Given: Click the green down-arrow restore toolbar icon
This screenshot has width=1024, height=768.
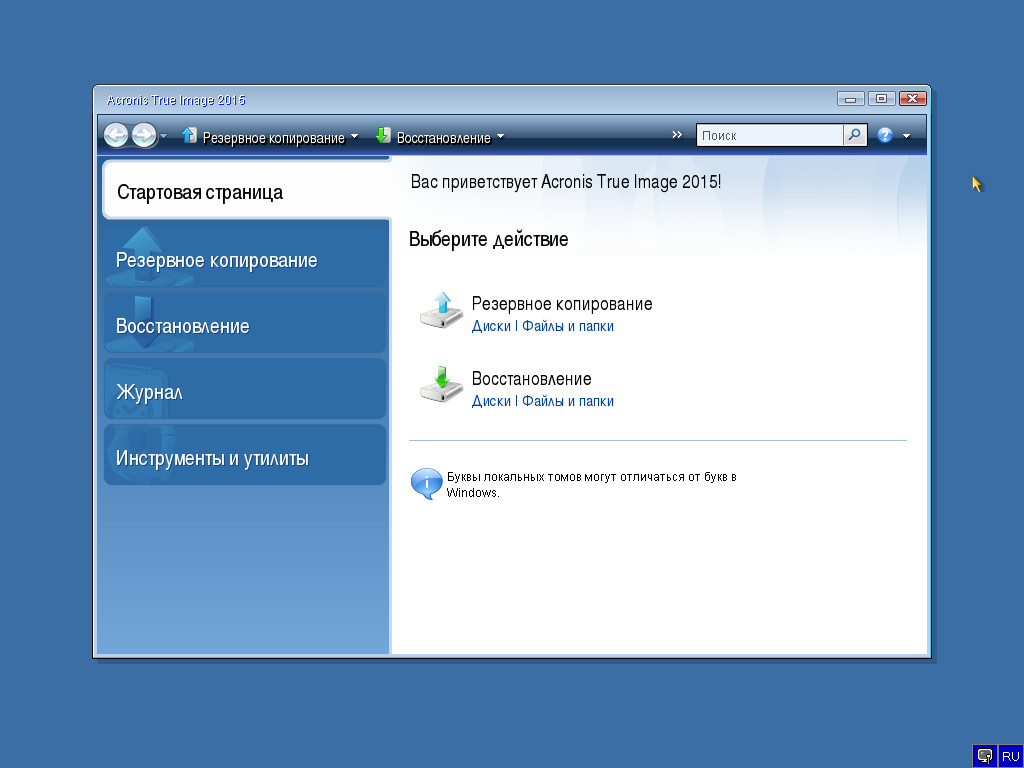Looking at the screenshot, I should pos(383,135).
